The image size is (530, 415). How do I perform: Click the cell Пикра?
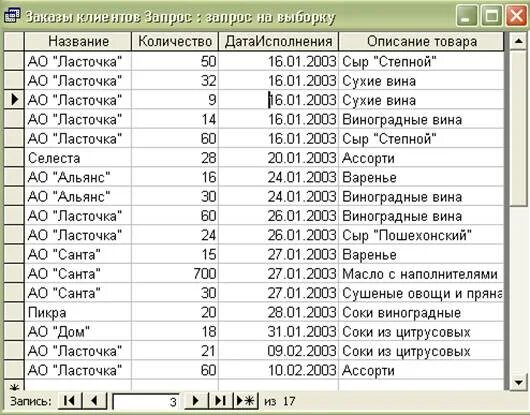point(78,312)
